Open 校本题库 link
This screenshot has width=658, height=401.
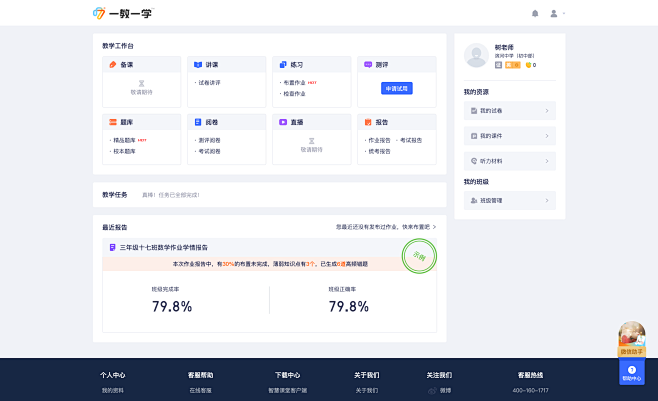pos(124,151)
